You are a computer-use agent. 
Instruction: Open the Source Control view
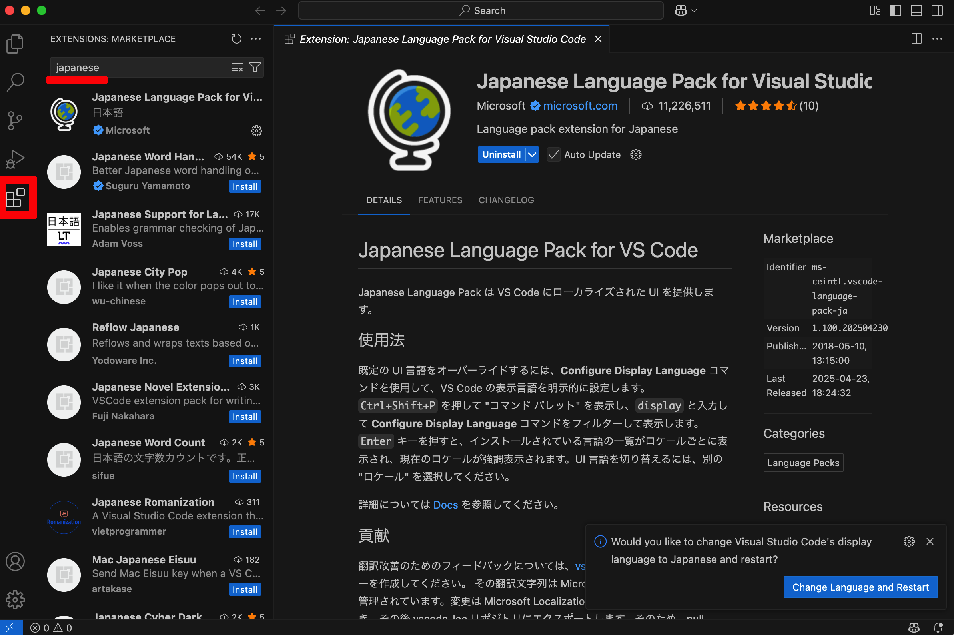[15, 120]
